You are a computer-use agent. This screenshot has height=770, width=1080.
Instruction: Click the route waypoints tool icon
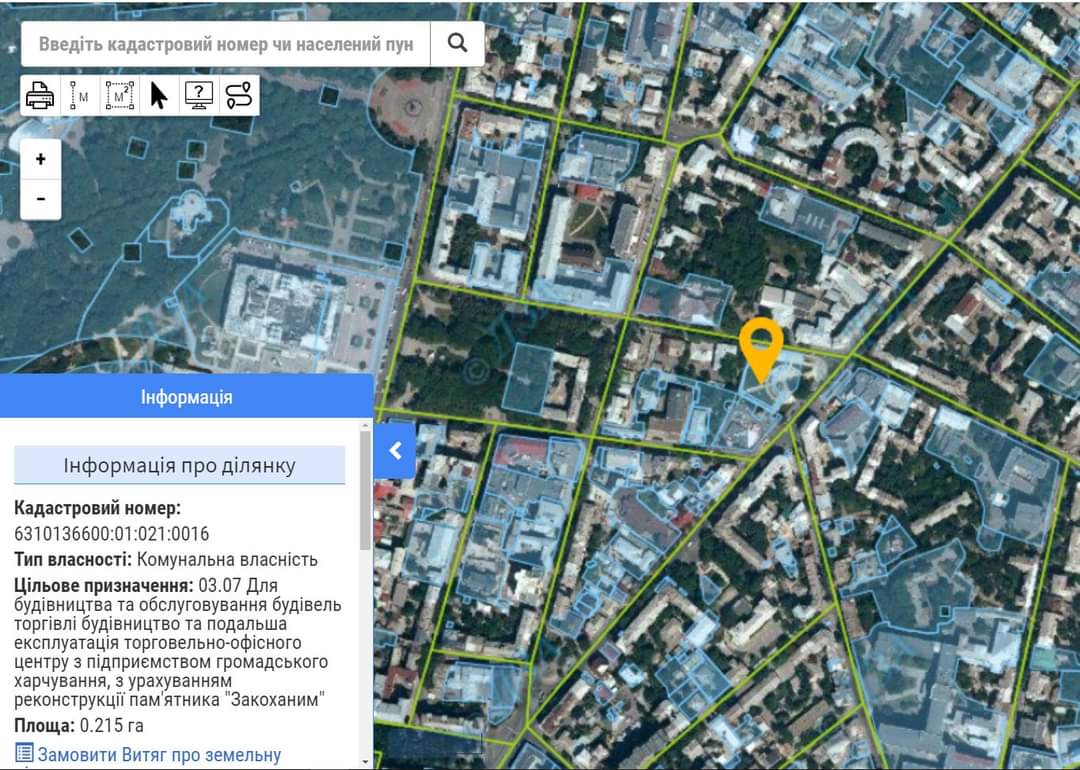tap(239, 95)
